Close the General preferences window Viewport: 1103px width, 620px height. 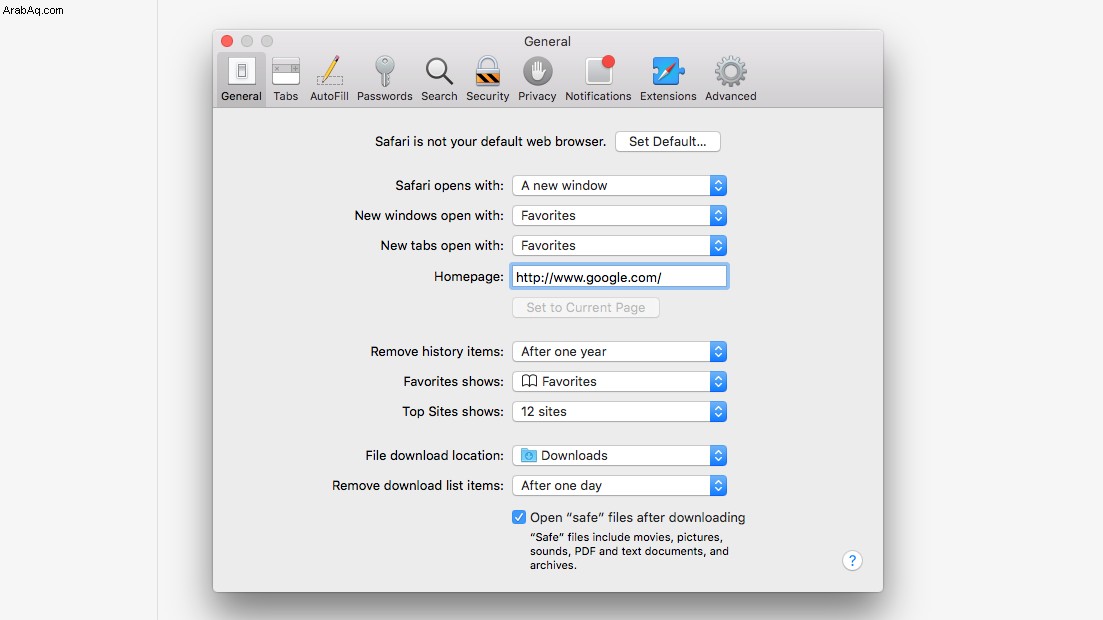point(227,41)
